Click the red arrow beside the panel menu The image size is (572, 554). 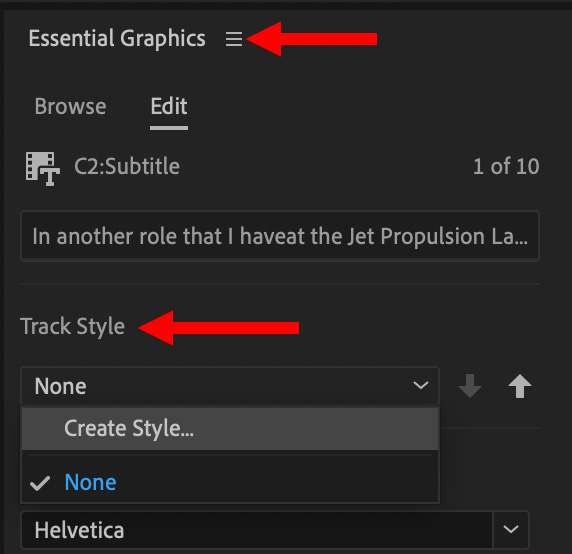pos(312,39)
